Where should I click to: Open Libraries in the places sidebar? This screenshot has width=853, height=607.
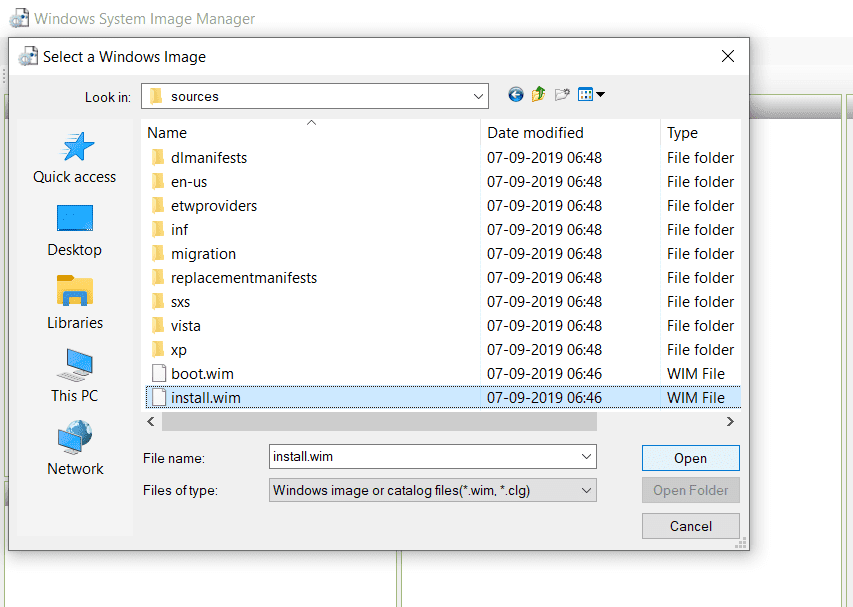click(x=75, y=303)
